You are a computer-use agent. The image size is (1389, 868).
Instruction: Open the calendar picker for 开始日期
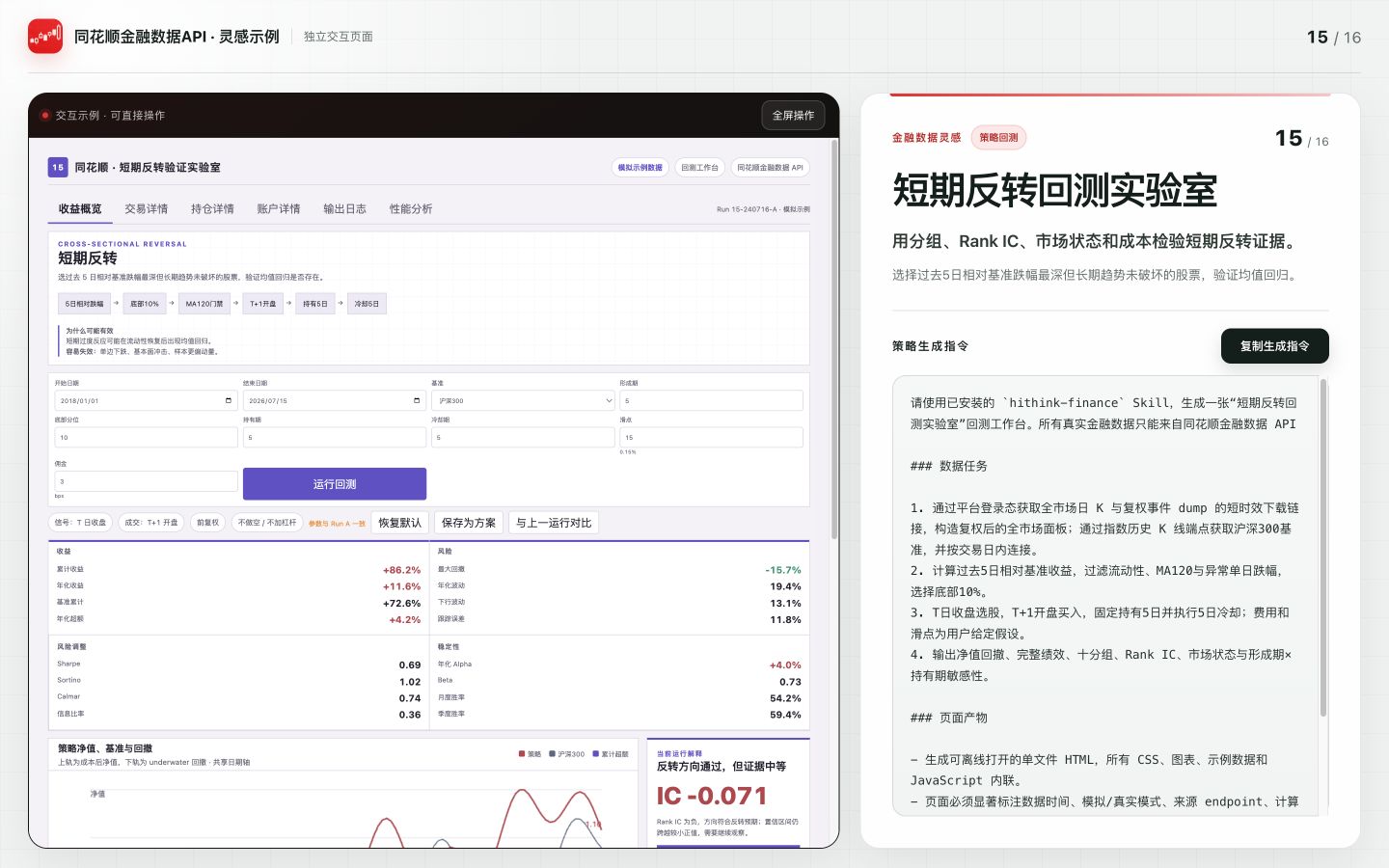point(229,400)
